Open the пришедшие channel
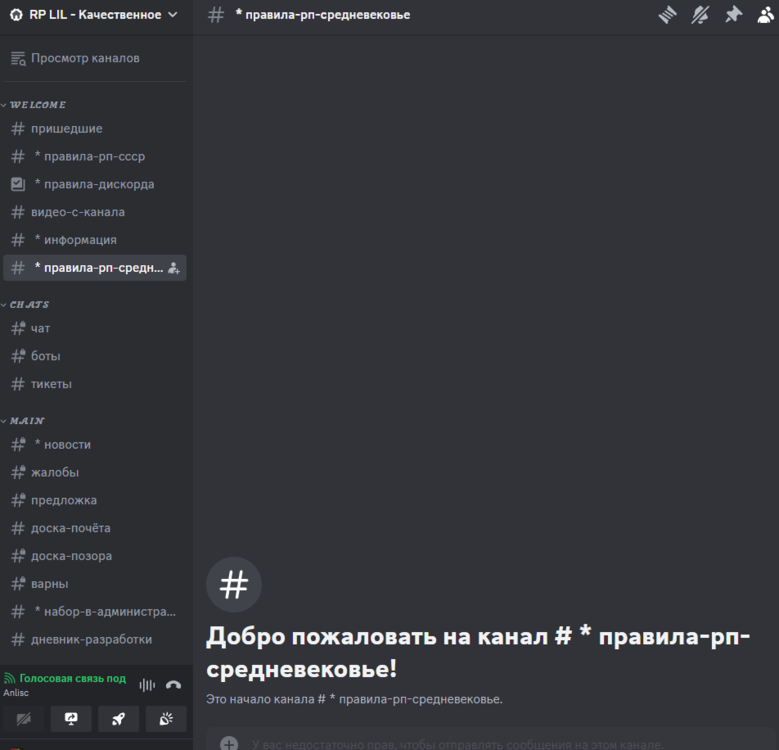This screenshot has width=779, height=750. [95, 129]
